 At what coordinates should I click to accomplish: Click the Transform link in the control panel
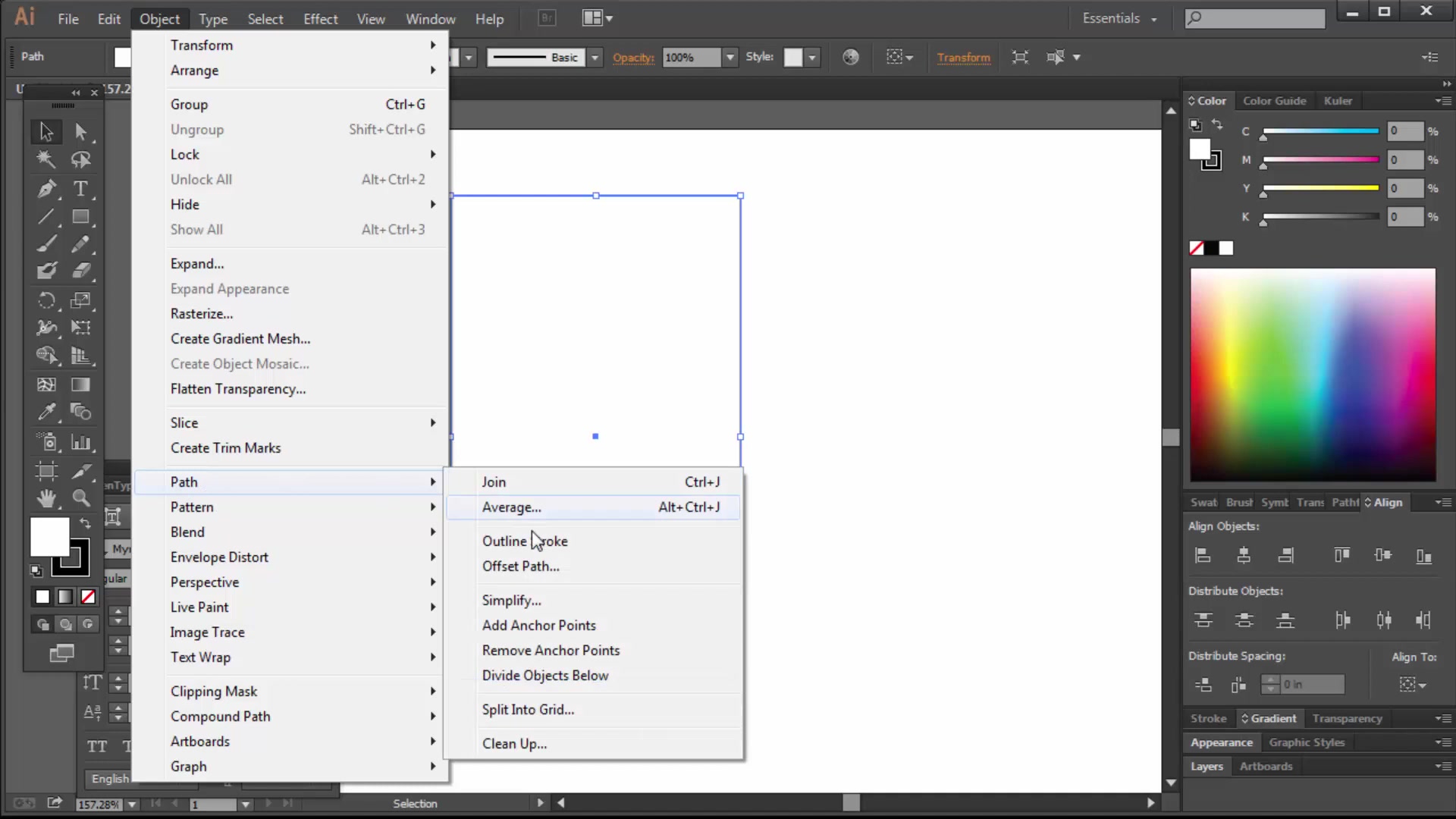click(963, 58)
